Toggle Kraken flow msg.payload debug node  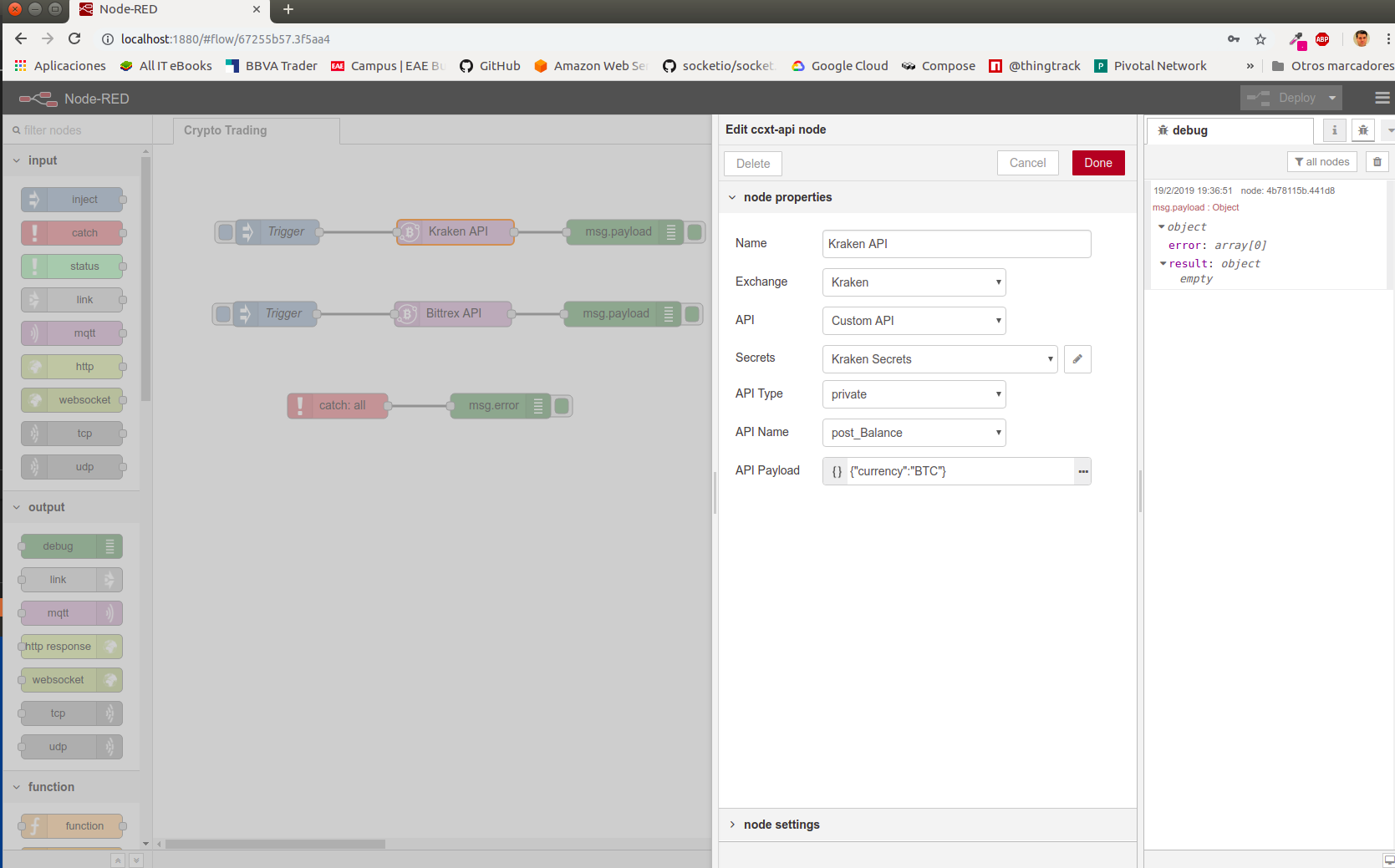pyautogui.click(x=695, y=232)
